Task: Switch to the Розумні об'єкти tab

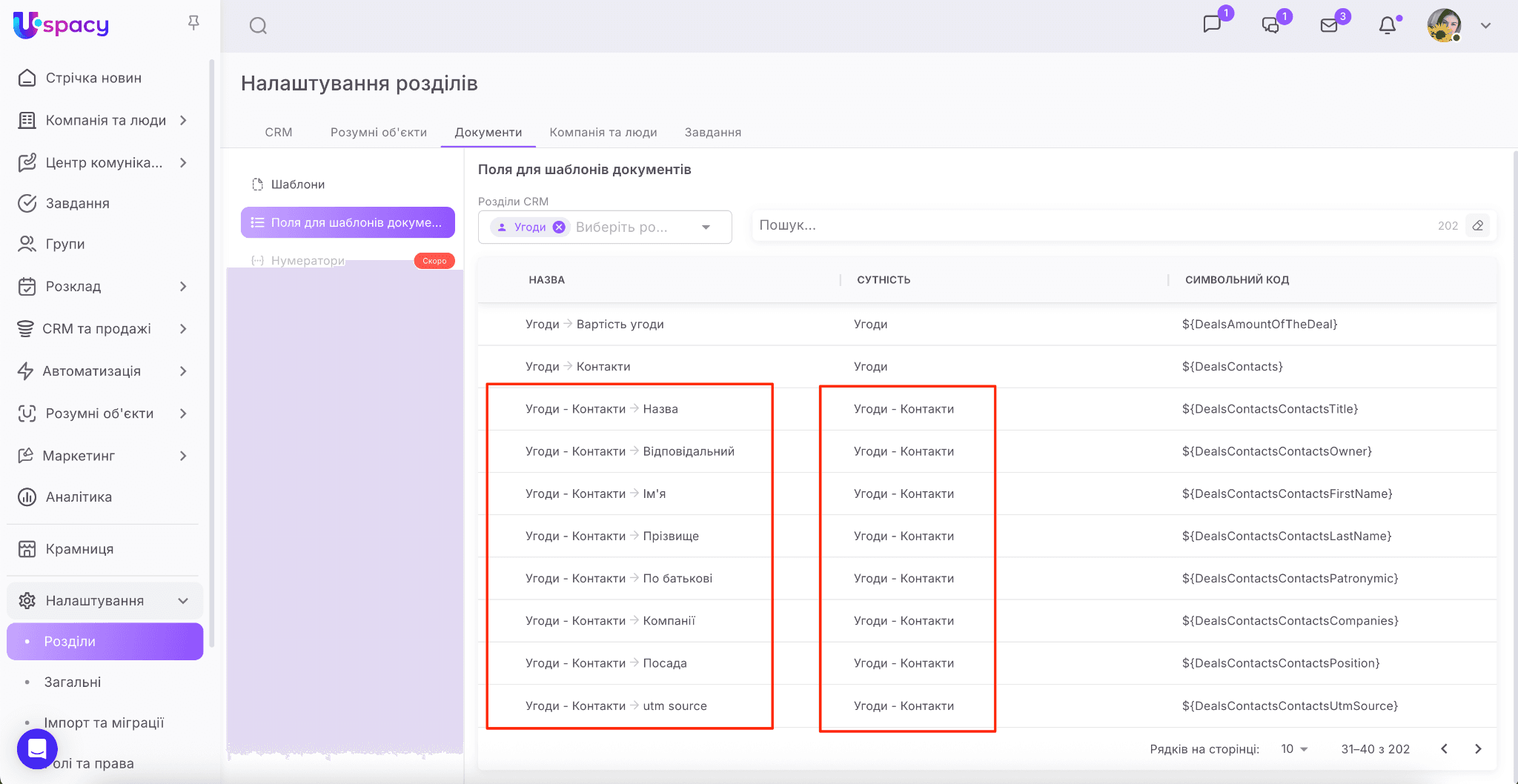Action: [378, 133]
